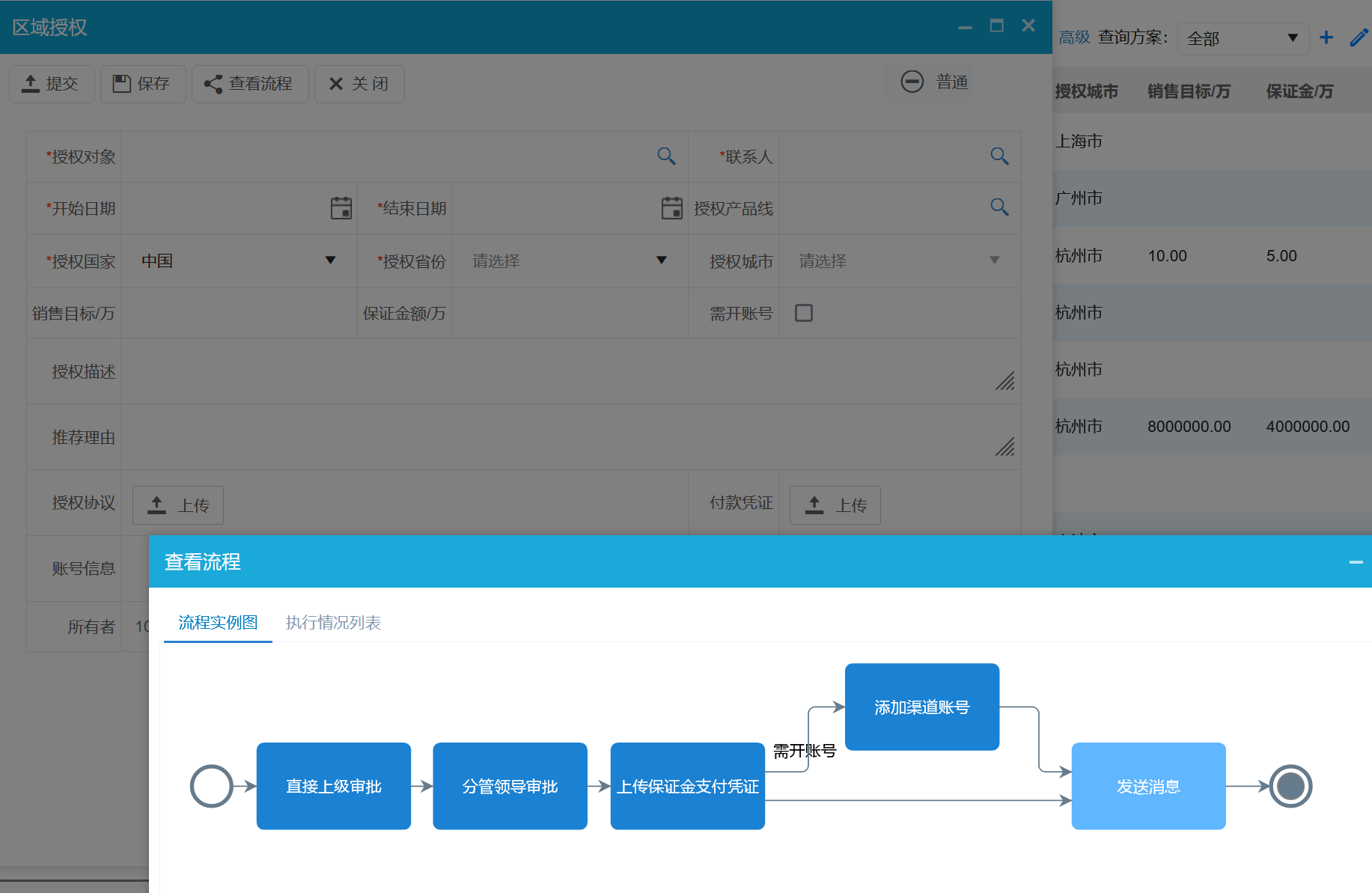Click the 授权产品线 search icon
Image resolution: width=1372 pixels, height=893 pixels.
click(999, 207)
